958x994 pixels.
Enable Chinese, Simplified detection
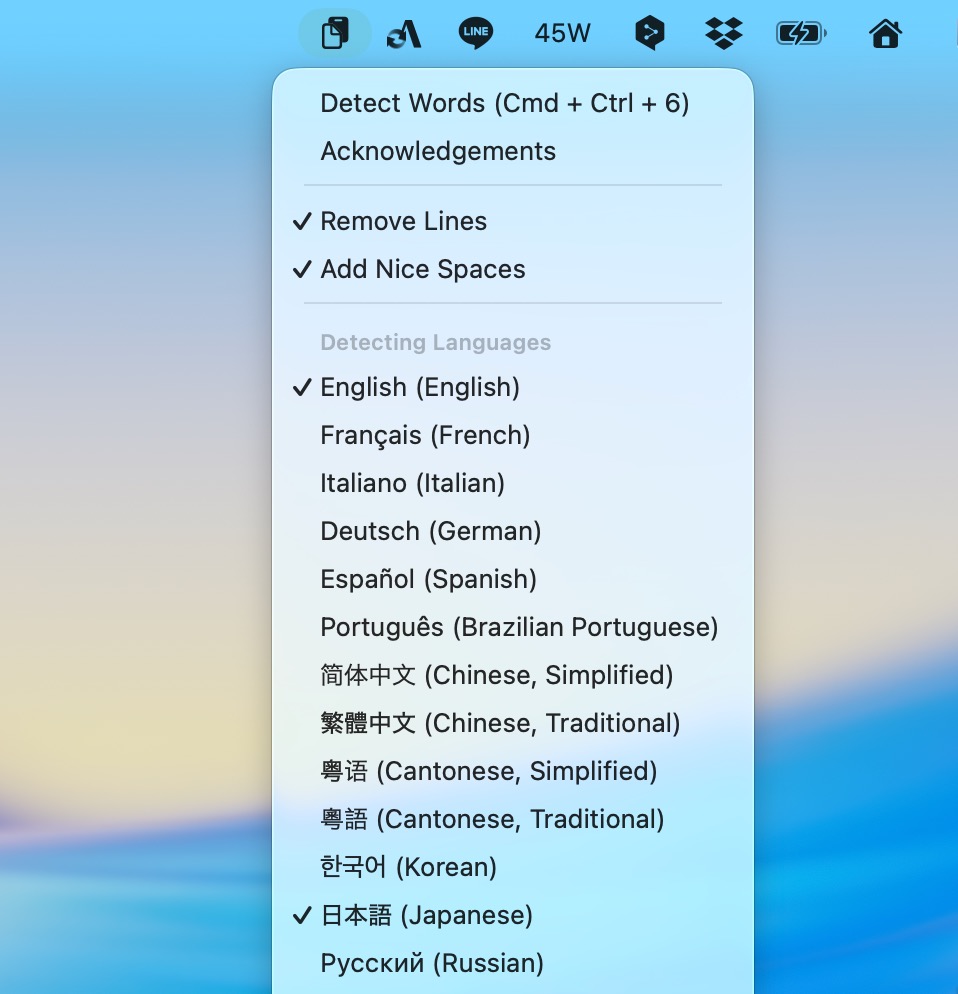[x=496, y=675]
